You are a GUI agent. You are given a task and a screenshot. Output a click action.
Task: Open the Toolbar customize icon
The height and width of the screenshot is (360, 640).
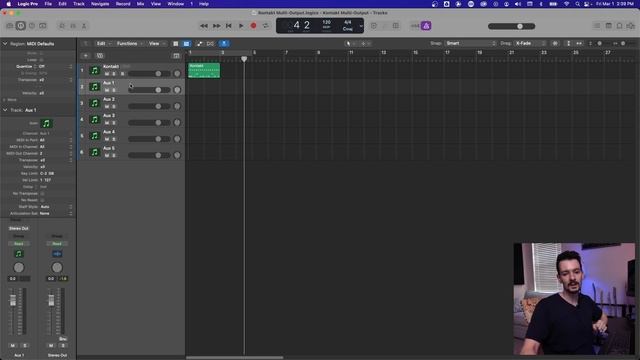point(43,26)
